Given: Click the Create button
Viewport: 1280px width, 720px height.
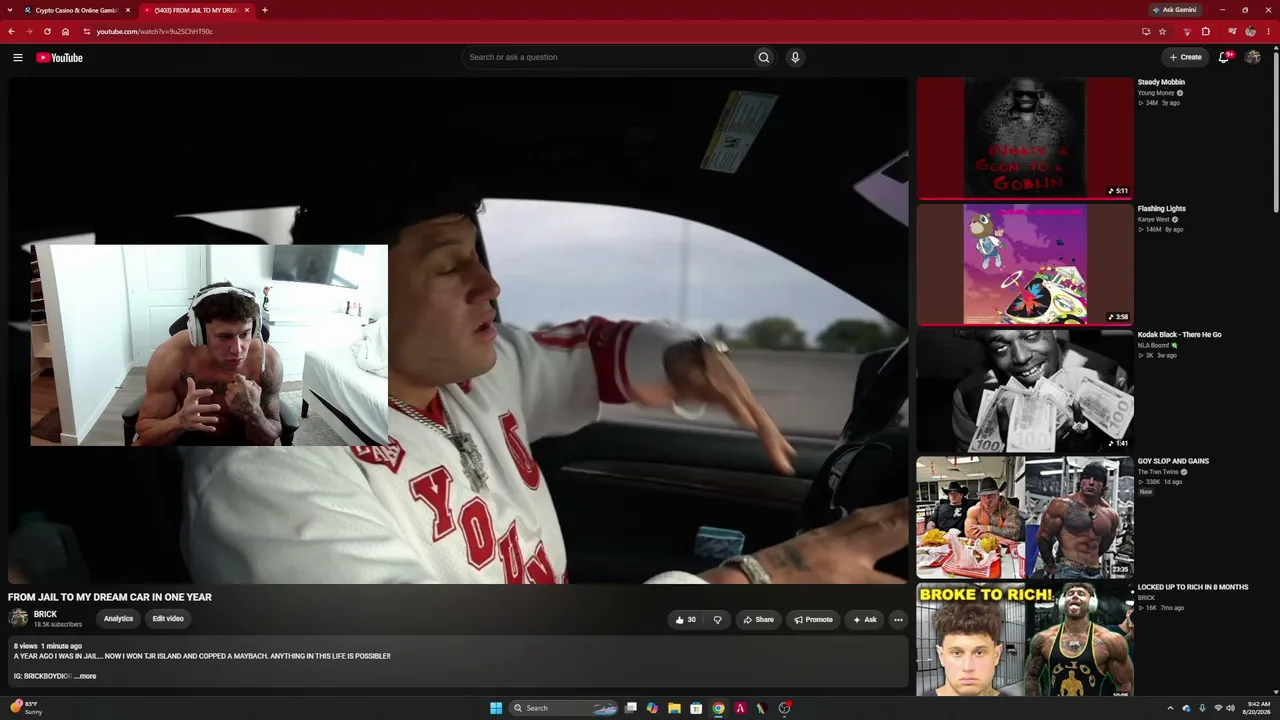Looking at the screenshot, I should tap(1185, 57).
